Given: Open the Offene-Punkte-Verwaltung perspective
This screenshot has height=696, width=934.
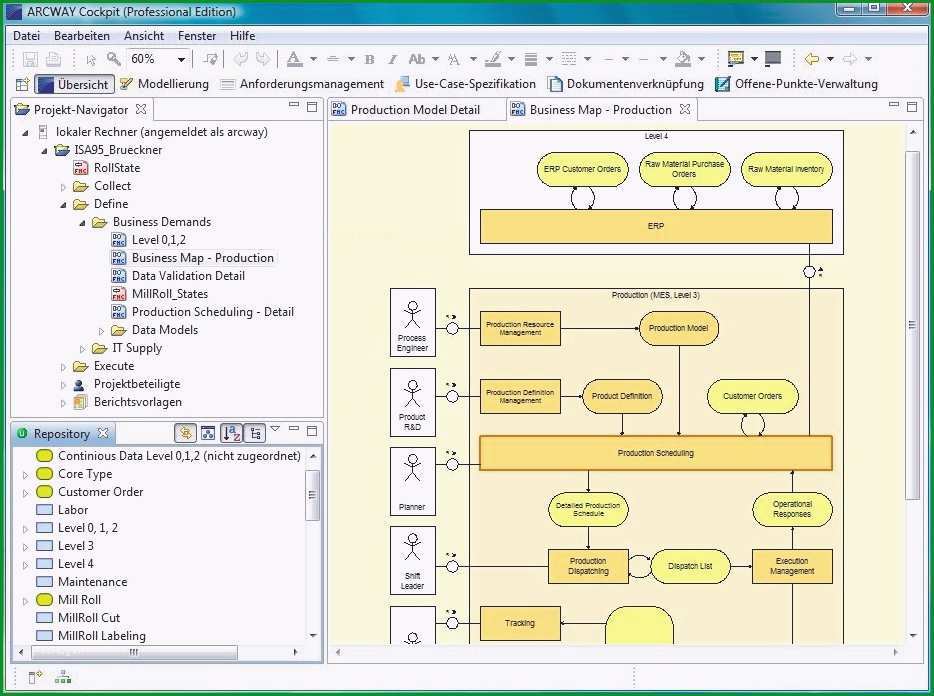Looking at the screenshot, I should tap(796, 84).
